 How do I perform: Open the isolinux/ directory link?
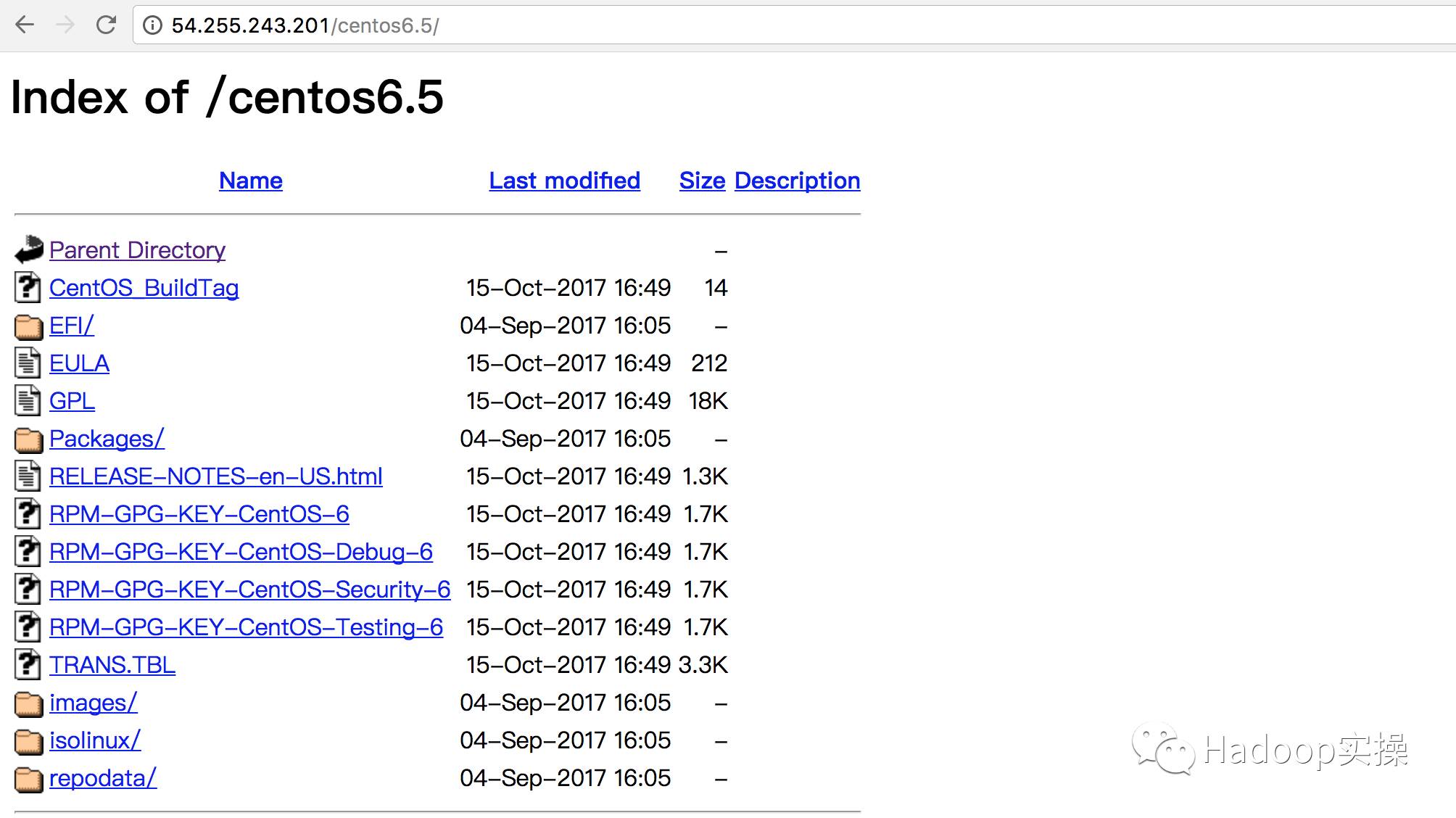point(95,740)
